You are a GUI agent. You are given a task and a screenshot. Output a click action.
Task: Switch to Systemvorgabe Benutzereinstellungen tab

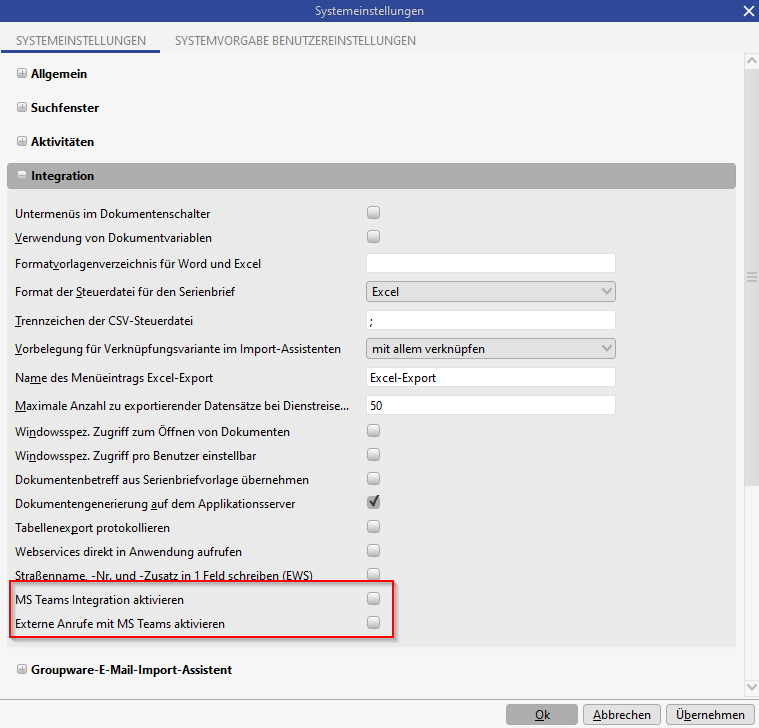coord(295,41)
